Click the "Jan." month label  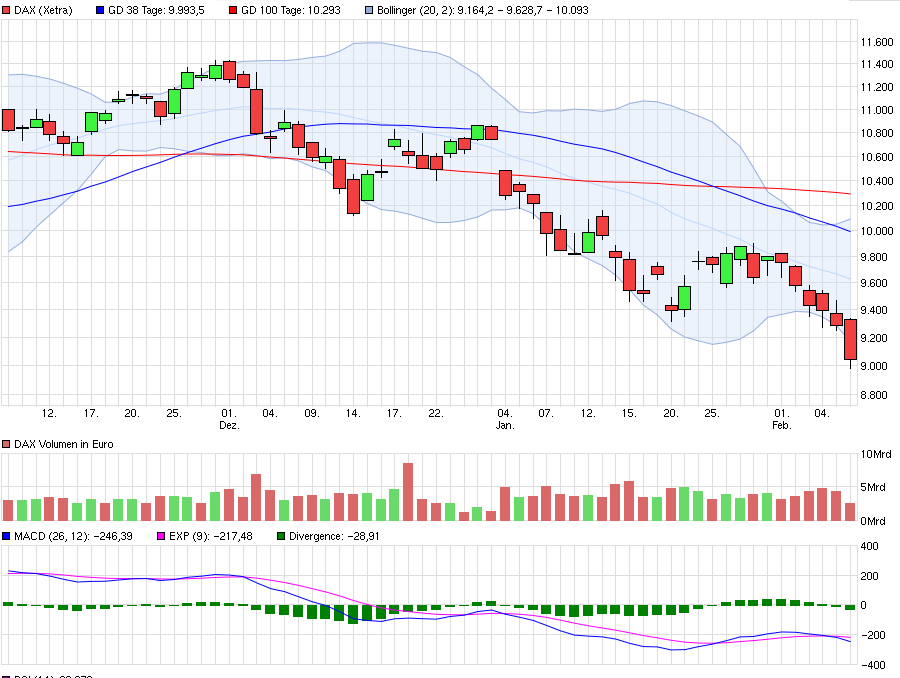[505, 425]
